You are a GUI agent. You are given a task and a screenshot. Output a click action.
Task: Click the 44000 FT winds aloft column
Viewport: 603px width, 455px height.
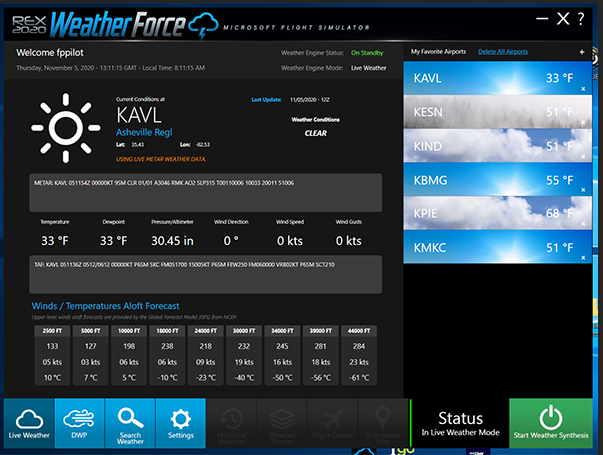coord(359,355)
